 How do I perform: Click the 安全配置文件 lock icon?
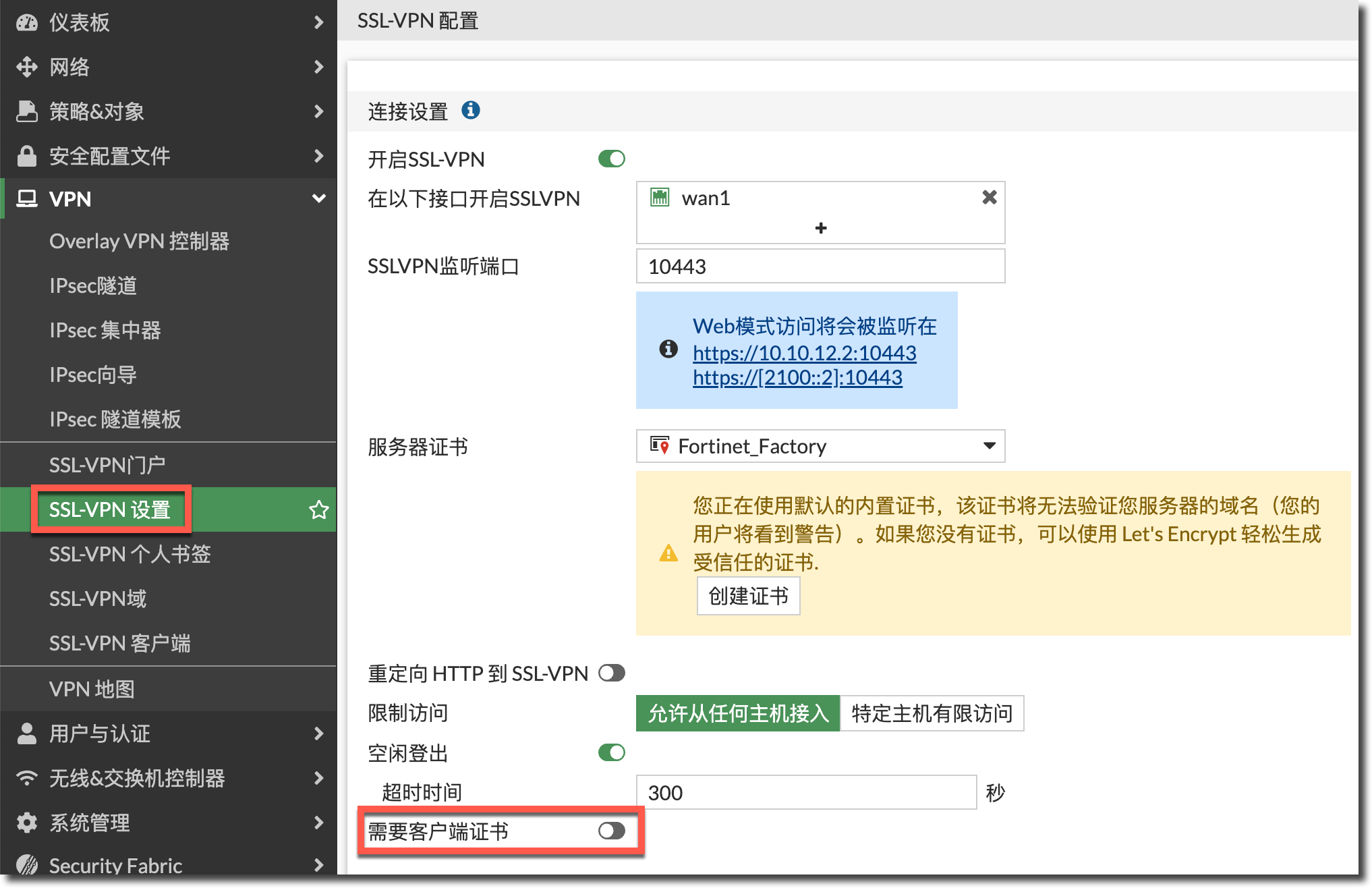(x=27, y=156)
